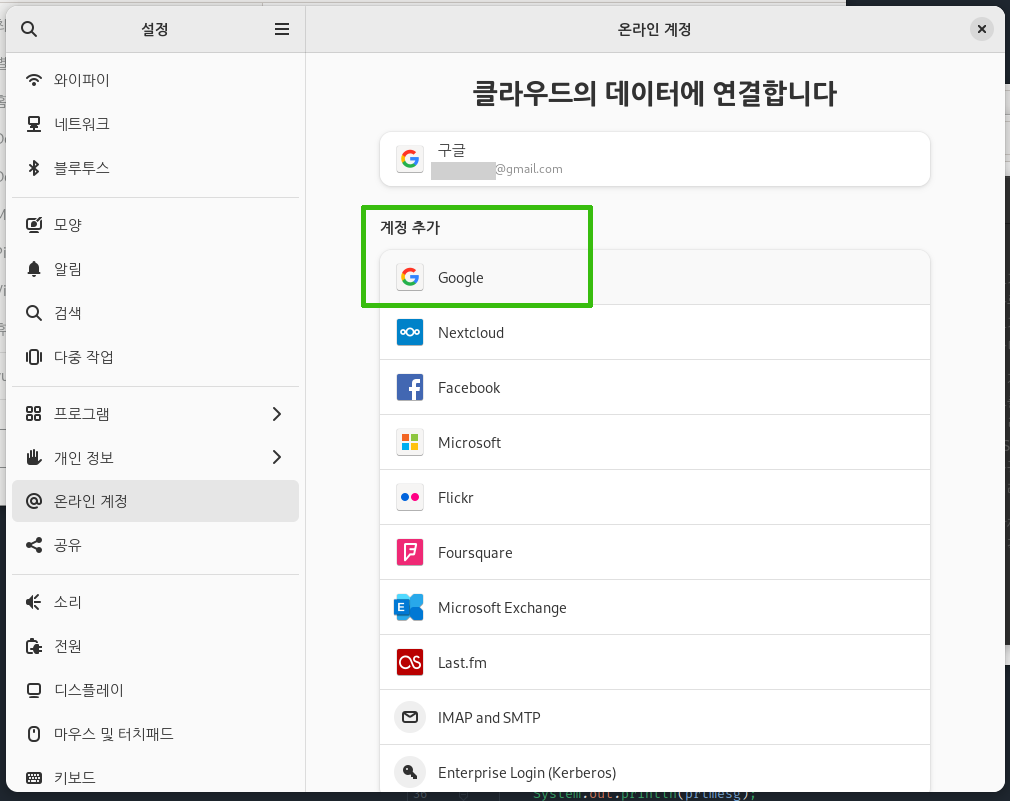Expand the 프로그램 chevron arrow
The width and height of the screenshot is (1010, 801).
(x=277, y=413)
